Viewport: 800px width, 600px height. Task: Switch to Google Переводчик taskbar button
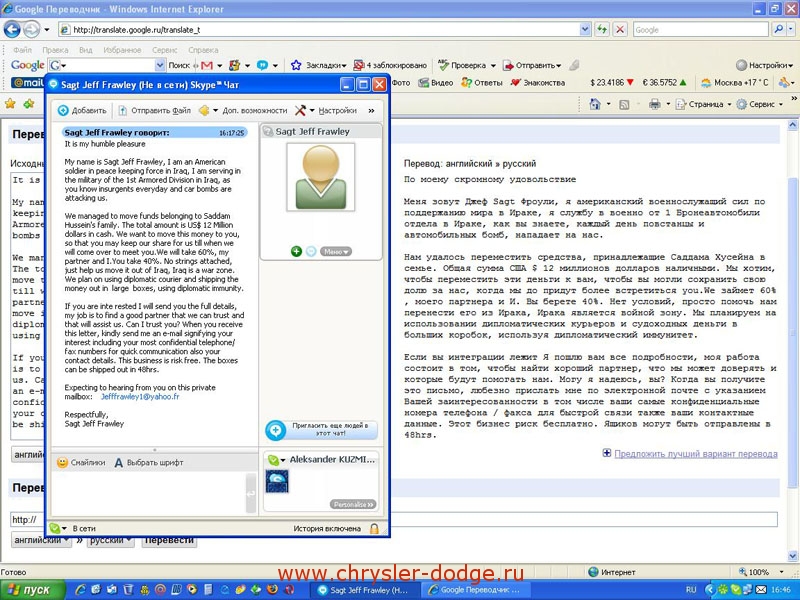(x=476, y=590)
